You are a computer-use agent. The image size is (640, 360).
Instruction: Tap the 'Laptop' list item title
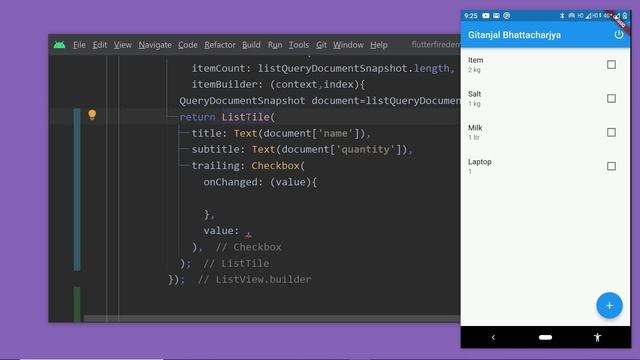(x=480, y=162)
